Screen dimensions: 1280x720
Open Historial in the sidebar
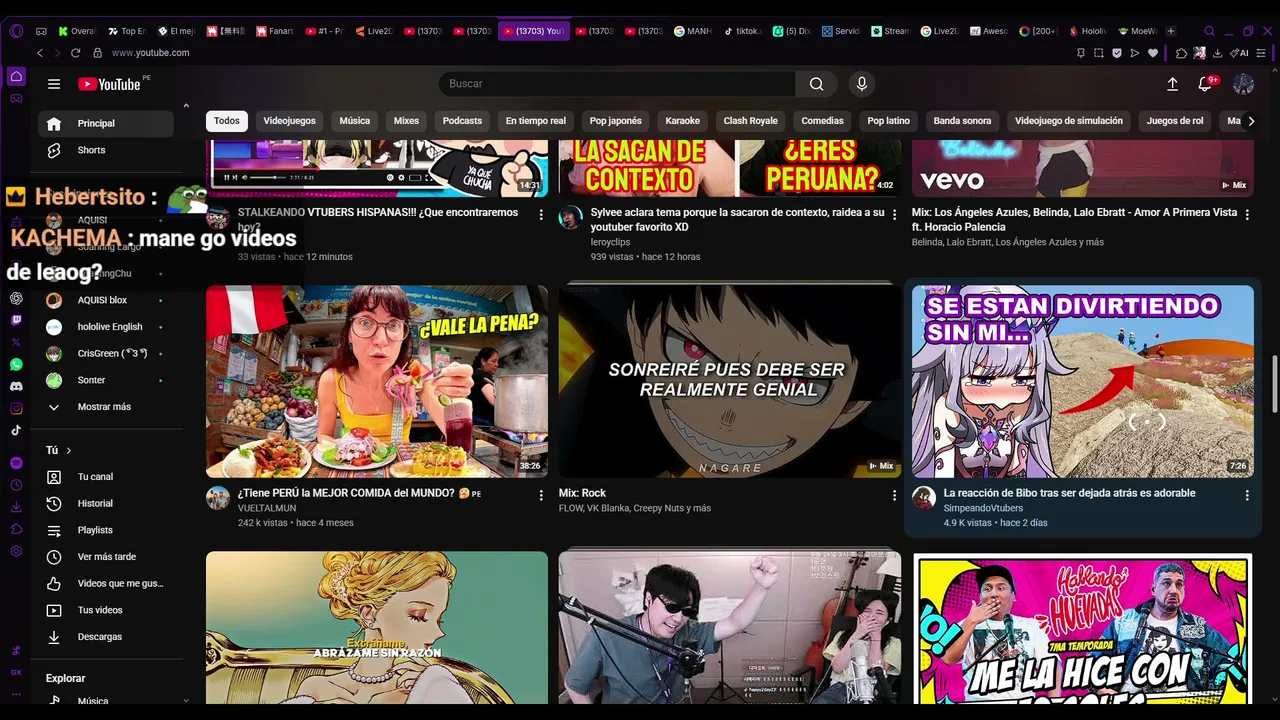click(106, 504)
